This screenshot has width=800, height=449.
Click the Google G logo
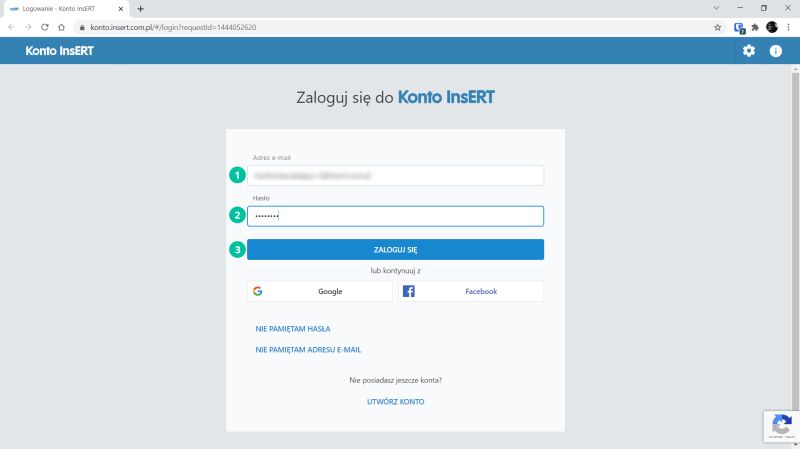click(x=258, y=291)
